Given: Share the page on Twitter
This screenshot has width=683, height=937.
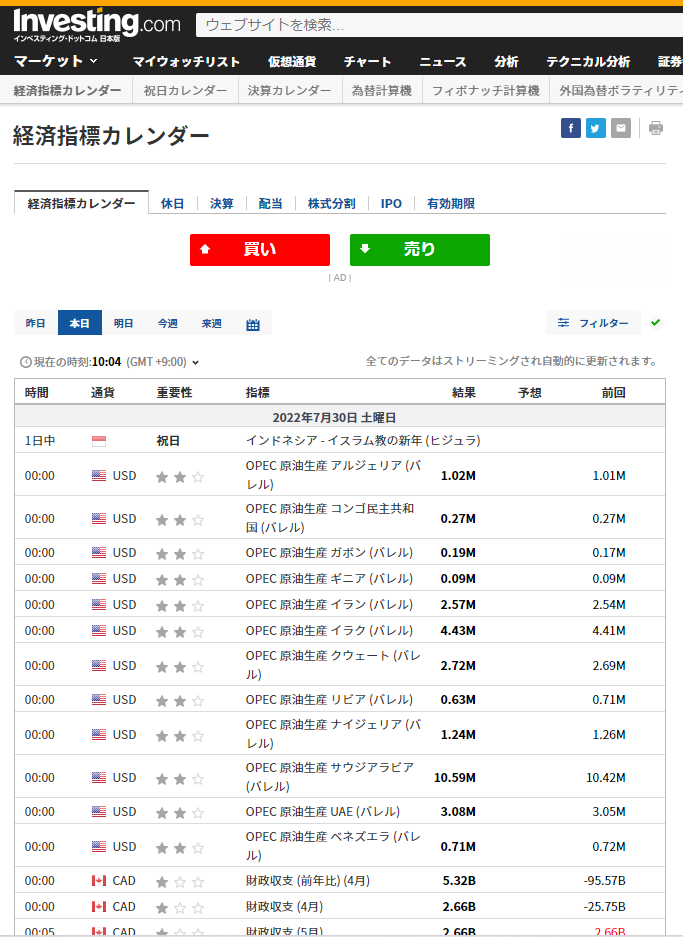Looking at the screenshot, I should [x=596, y=128].
